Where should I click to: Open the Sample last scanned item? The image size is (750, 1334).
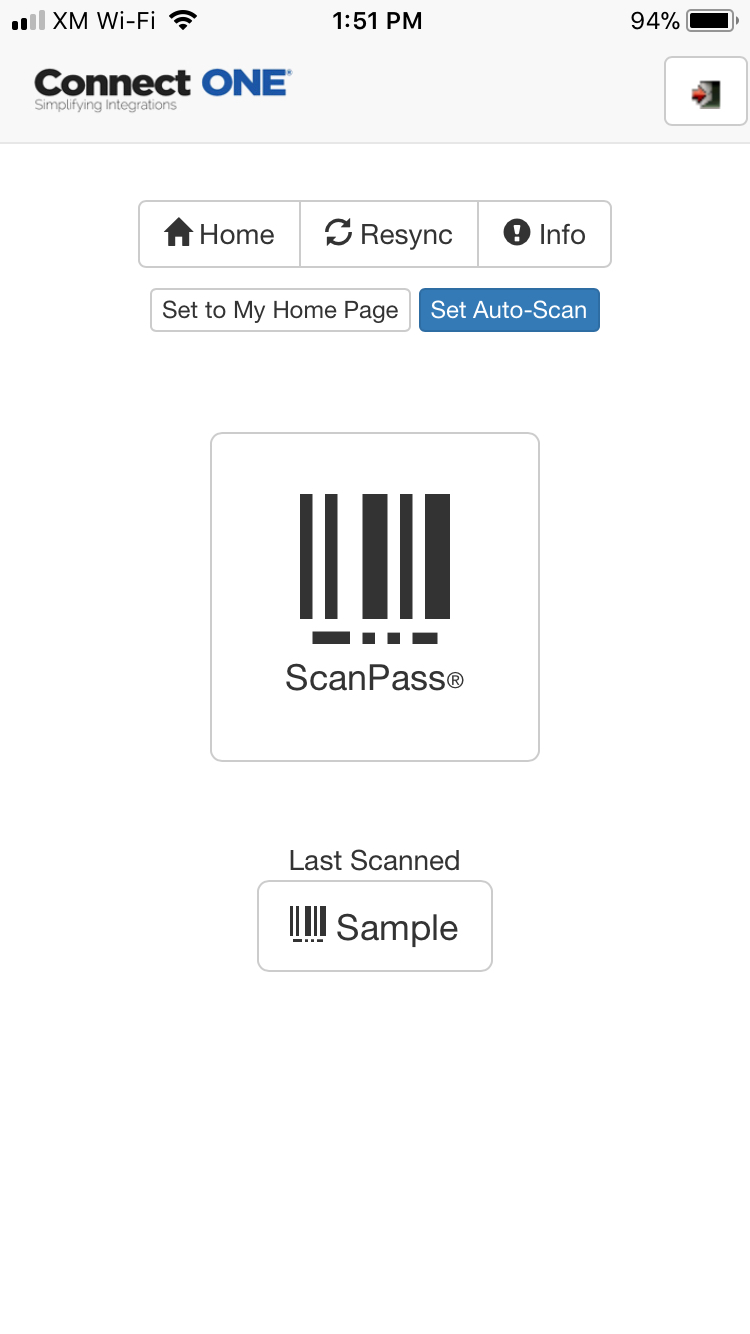(x=375, y=926)
